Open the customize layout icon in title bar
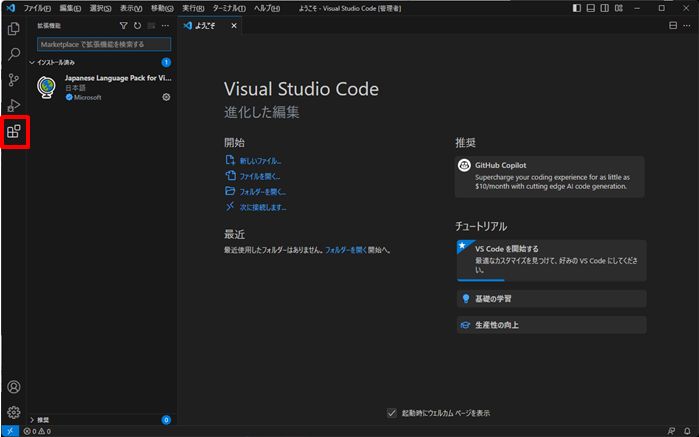 (619, 8)
